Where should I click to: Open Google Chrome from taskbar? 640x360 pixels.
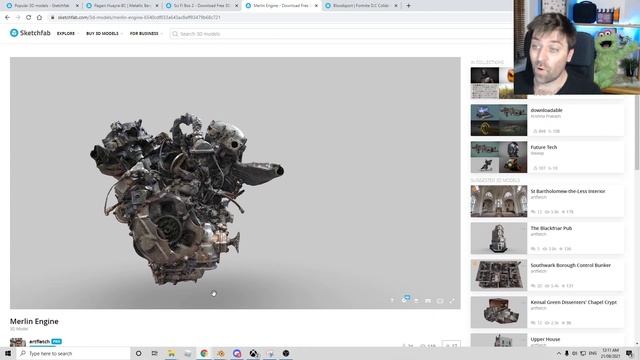pos(204,353)
